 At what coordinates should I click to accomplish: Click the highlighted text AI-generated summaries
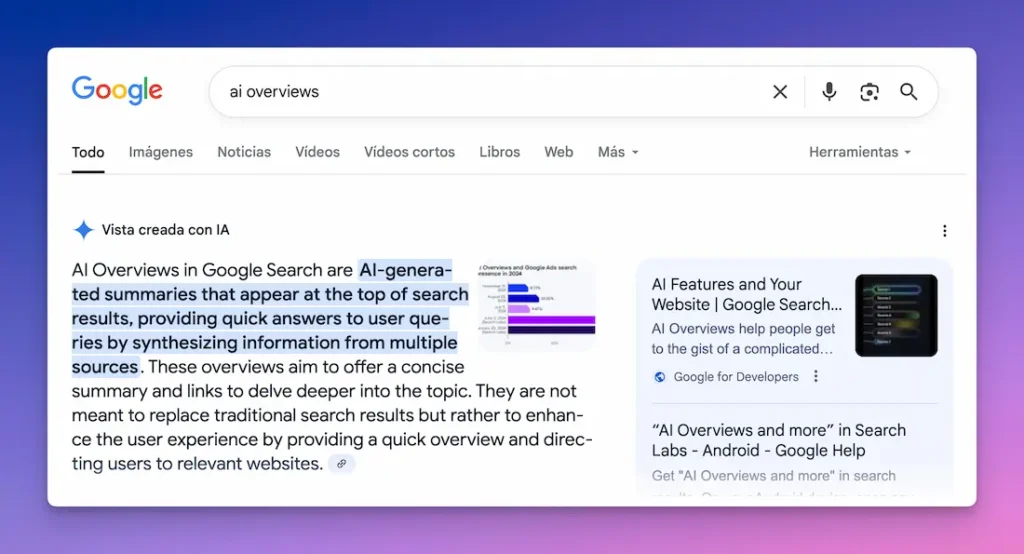[x=270, y=318]
